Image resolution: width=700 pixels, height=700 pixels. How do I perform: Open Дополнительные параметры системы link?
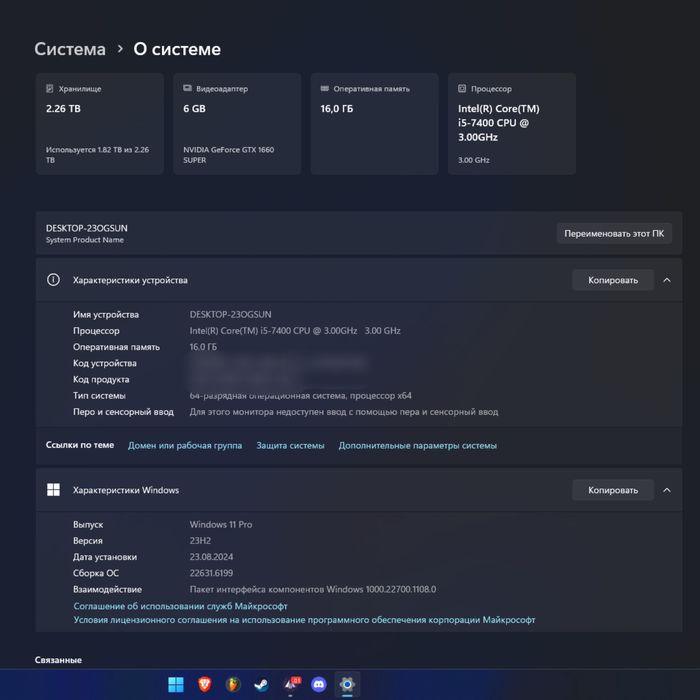417,446
